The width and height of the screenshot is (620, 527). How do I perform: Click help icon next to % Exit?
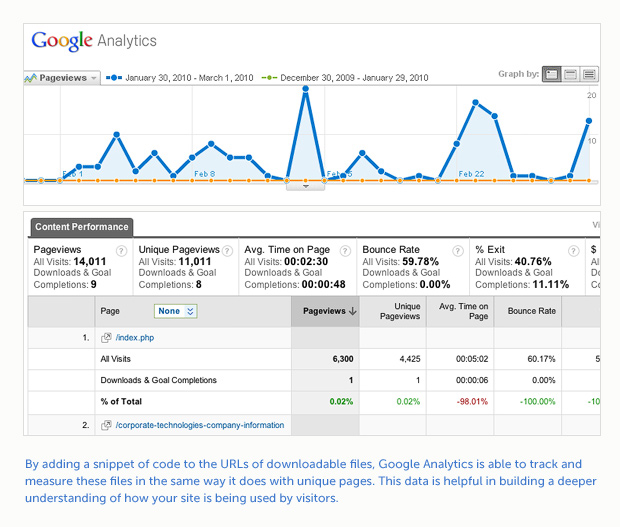[573, 251]
